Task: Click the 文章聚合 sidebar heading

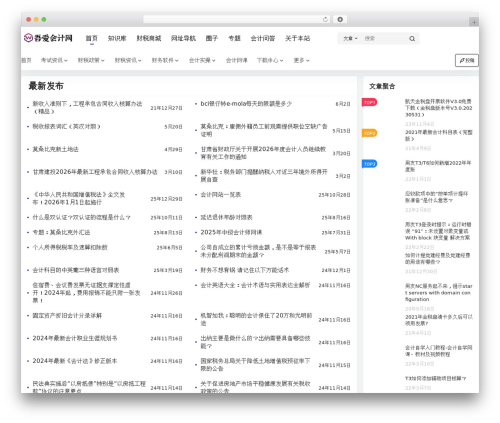Action: pos(382,86)
